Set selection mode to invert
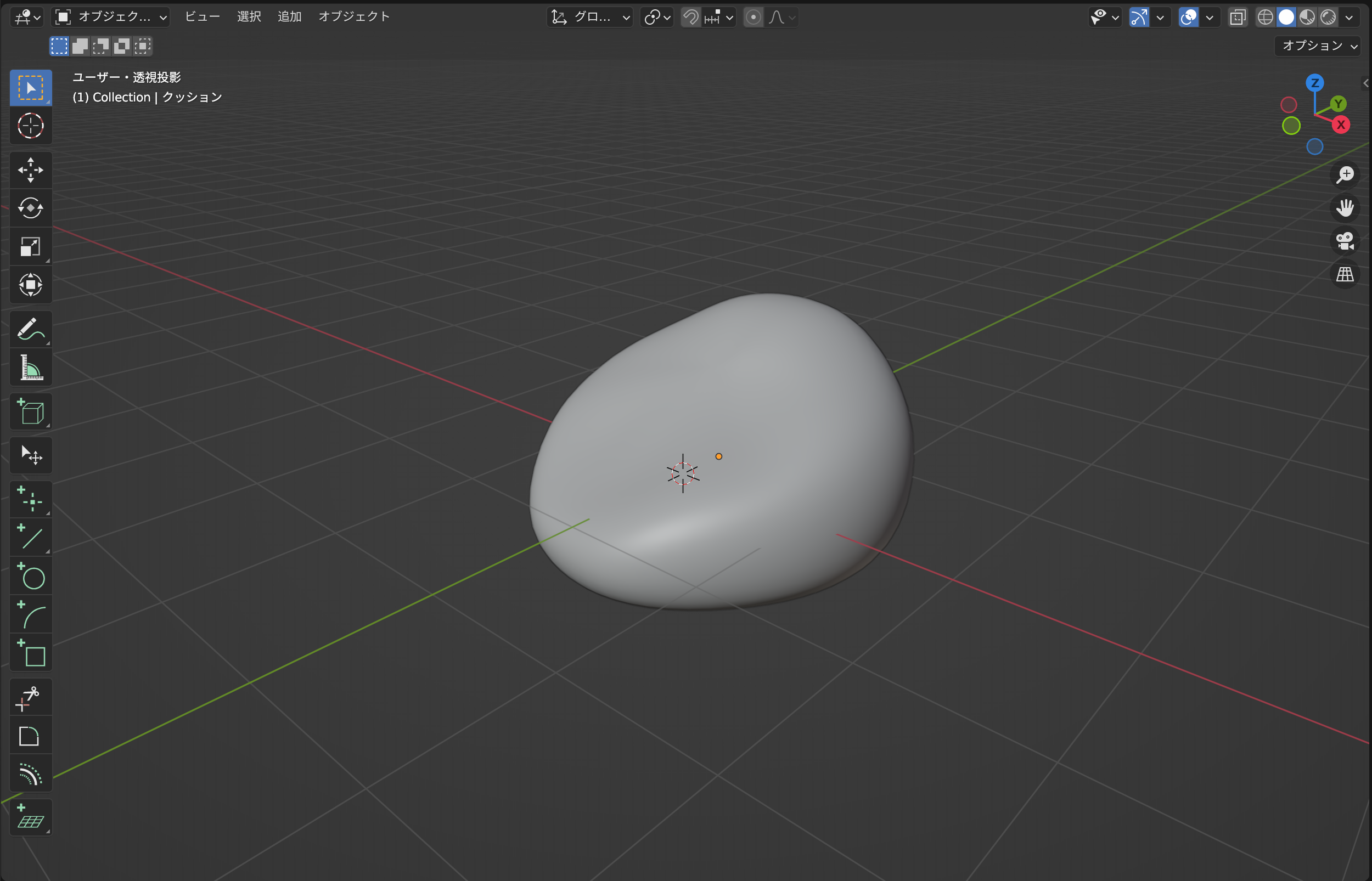This screenshot has width=1372, height=881. [x=121, y=46]
